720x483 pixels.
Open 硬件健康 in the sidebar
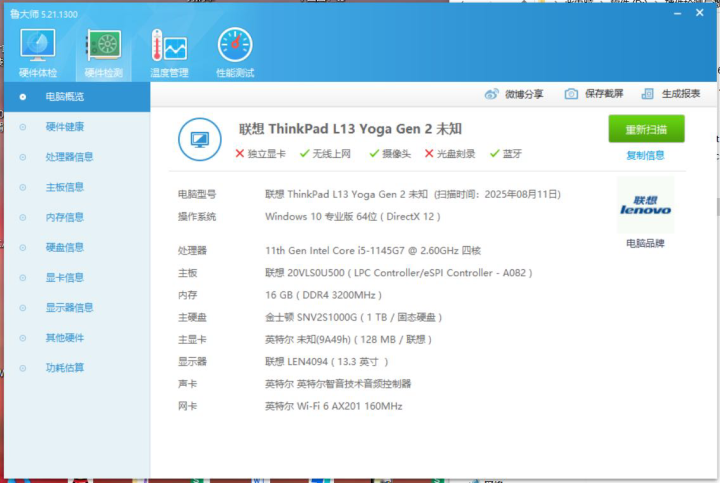(x=77, y=127)
